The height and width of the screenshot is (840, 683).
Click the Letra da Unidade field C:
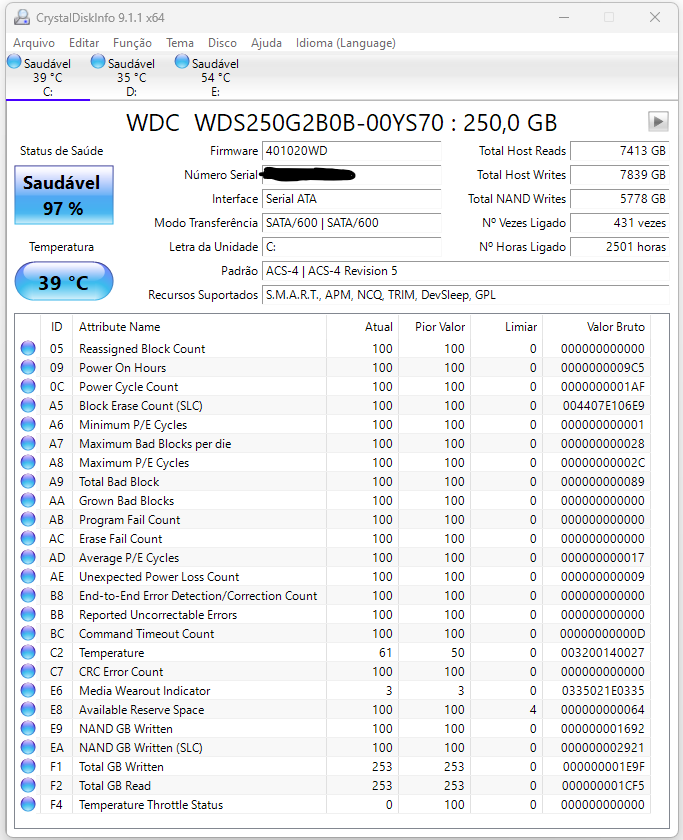click(x=351, y=247)
